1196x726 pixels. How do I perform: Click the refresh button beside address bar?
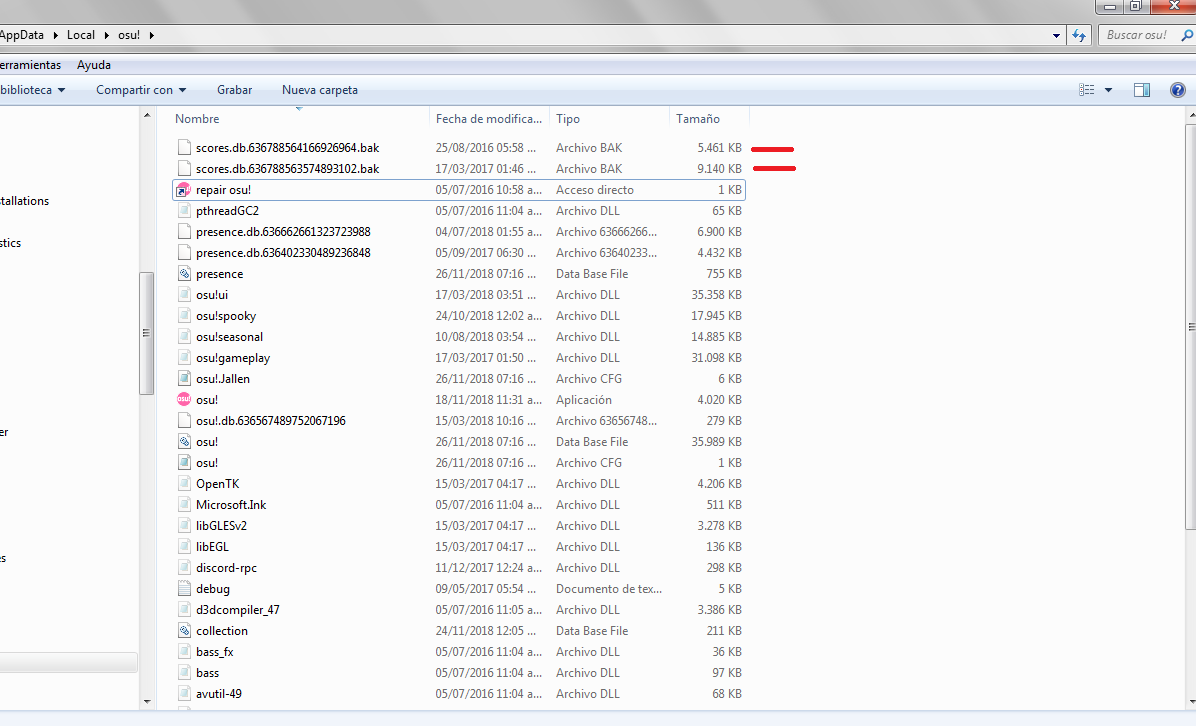[x=1079, y=35]
